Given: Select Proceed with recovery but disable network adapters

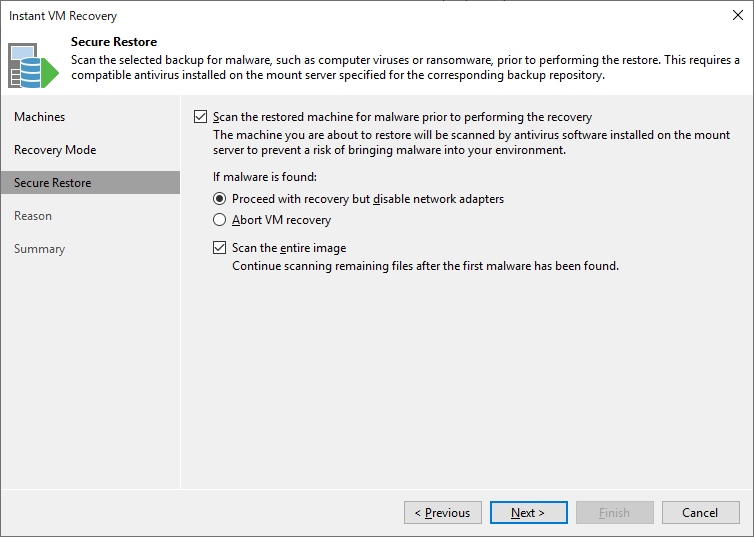Looking at the screenshot, I should (x=219, y=199).
